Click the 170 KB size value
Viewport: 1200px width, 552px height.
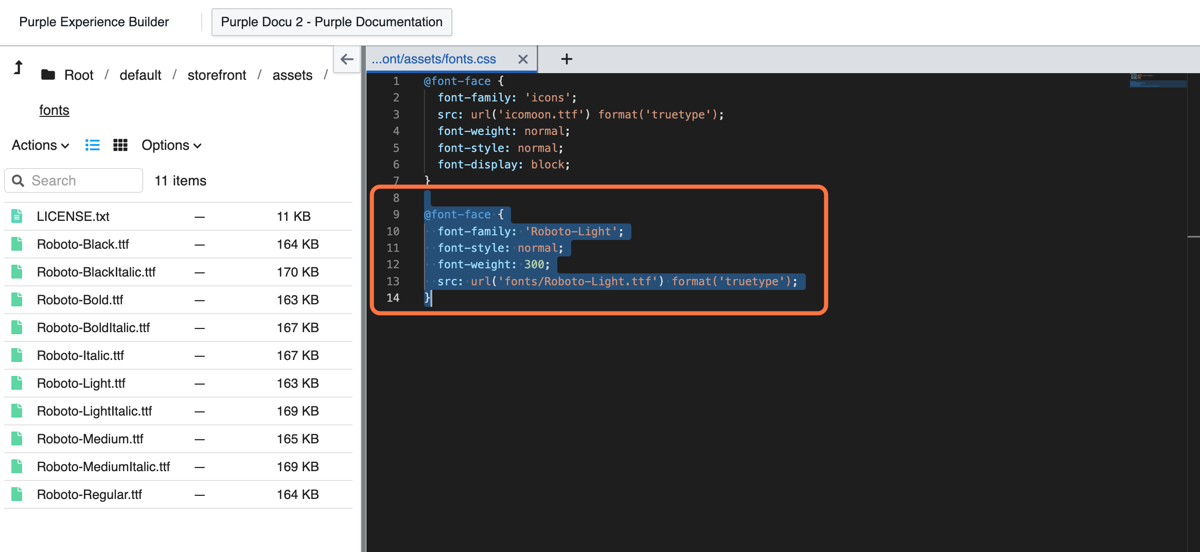[x=298, y=272]
